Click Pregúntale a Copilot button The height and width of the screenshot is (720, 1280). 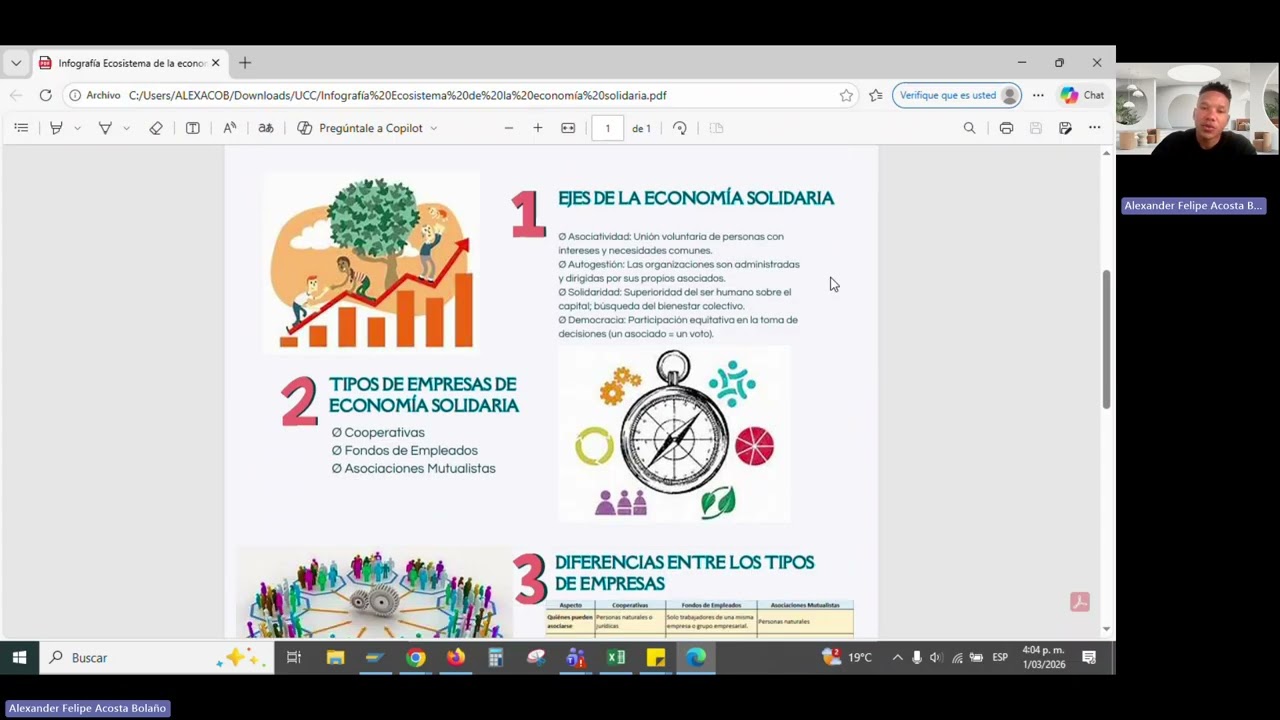point(360,128)
